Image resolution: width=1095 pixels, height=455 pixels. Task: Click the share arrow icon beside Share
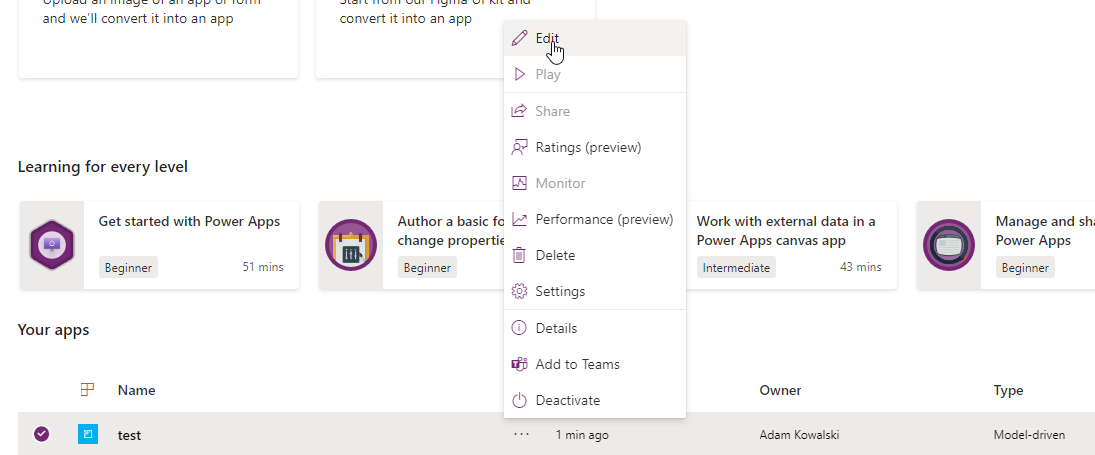point(519,111)
